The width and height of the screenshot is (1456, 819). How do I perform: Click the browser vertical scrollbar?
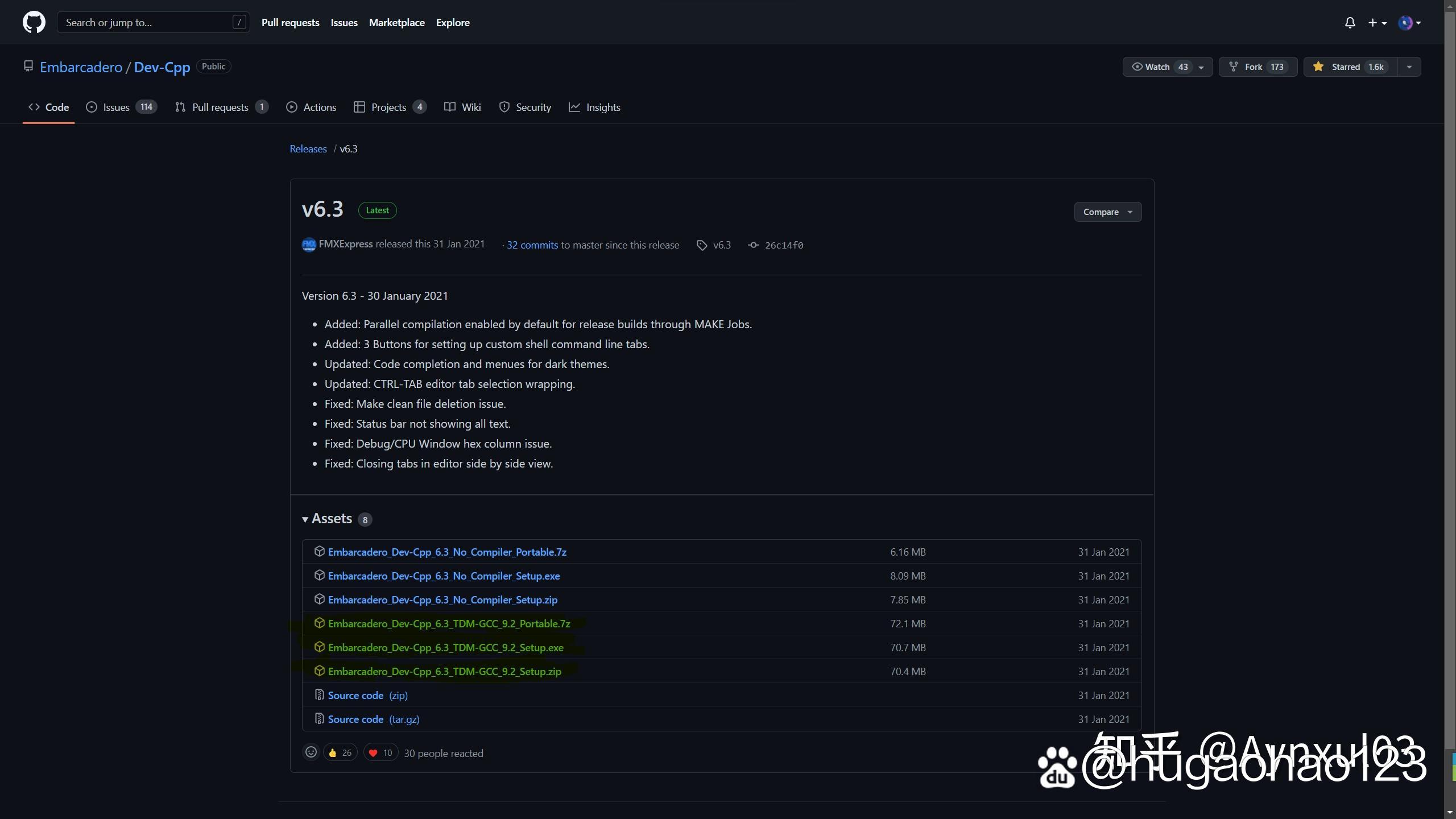coord(1450,381)
